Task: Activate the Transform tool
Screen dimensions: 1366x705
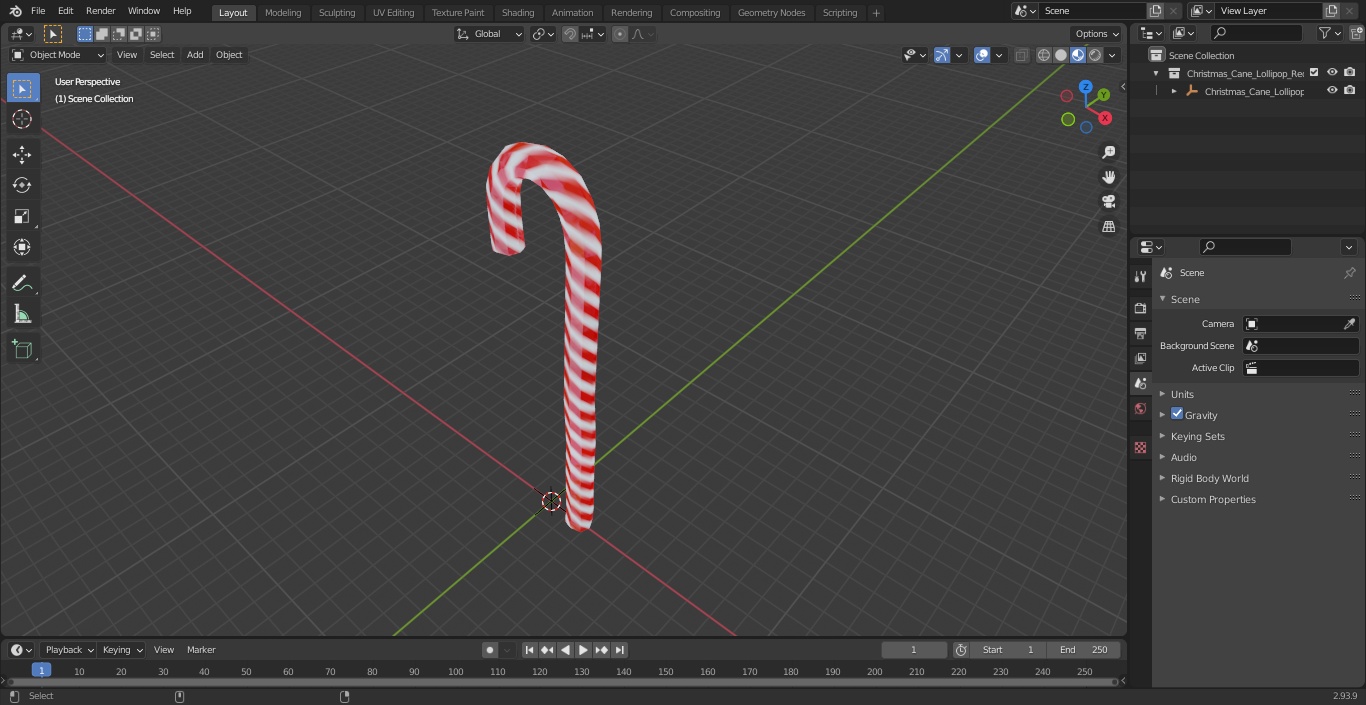Action: [x=22, y=247]
